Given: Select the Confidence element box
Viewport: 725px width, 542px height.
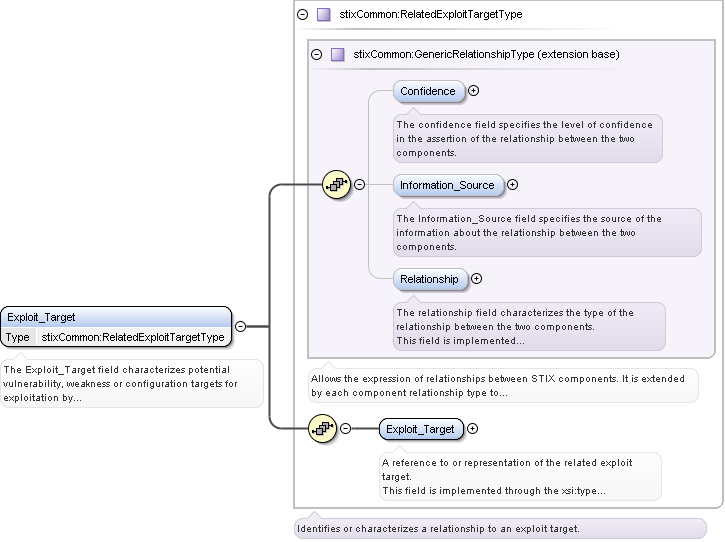Looking at the screenshot, I should pyautogui.click(x=428, y=91).
